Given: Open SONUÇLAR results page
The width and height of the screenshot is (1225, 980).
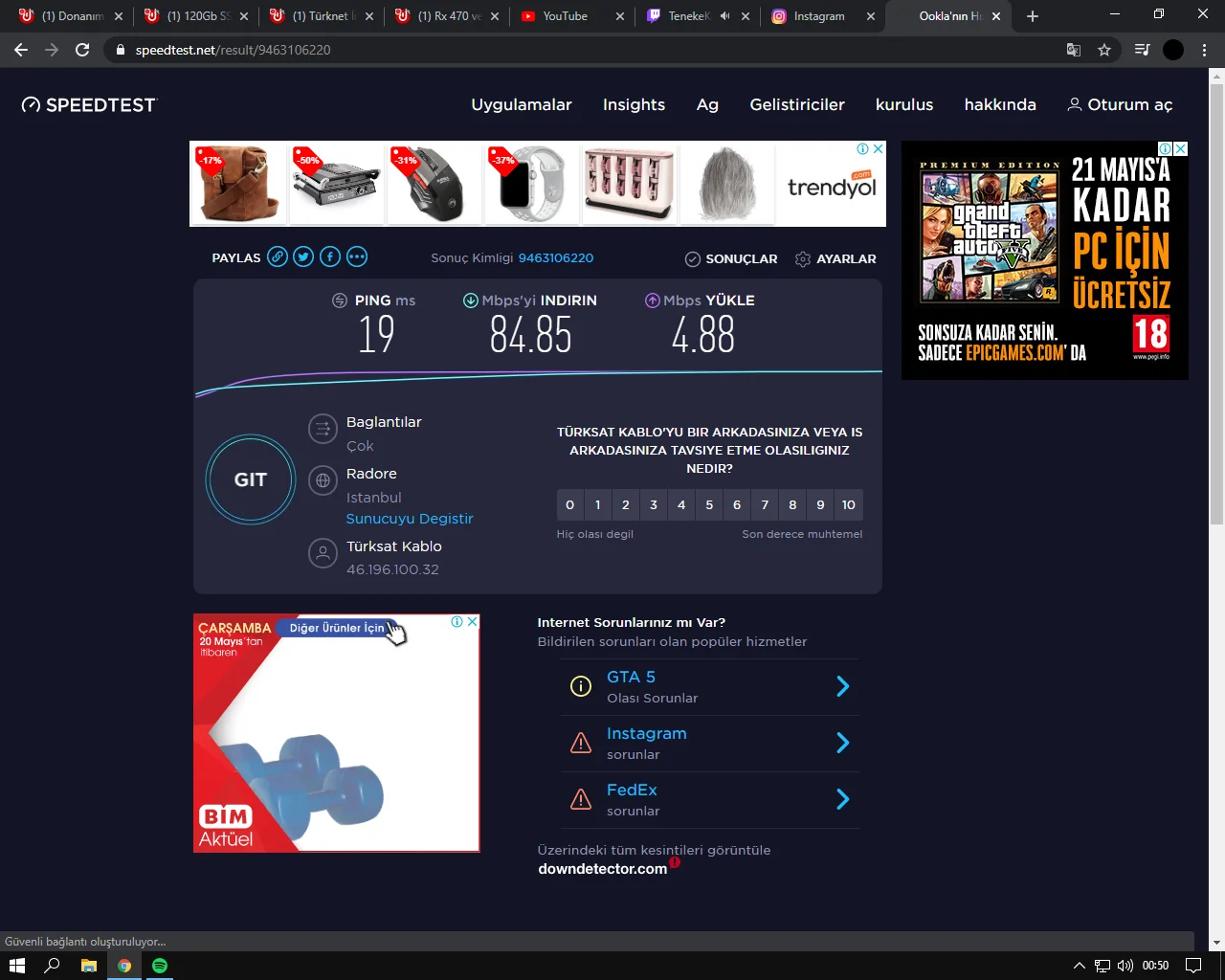Looking at the screenshot, I should click(731, 258).
